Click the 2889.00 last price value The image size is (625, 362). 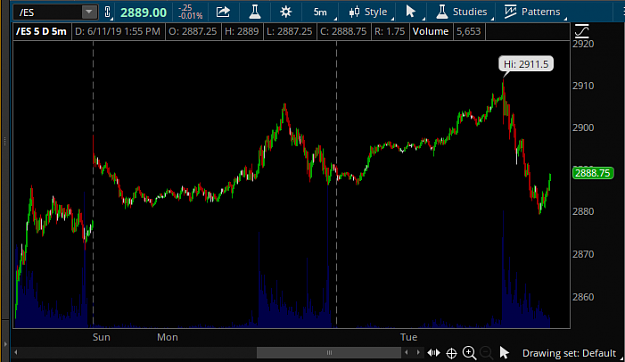143,12
